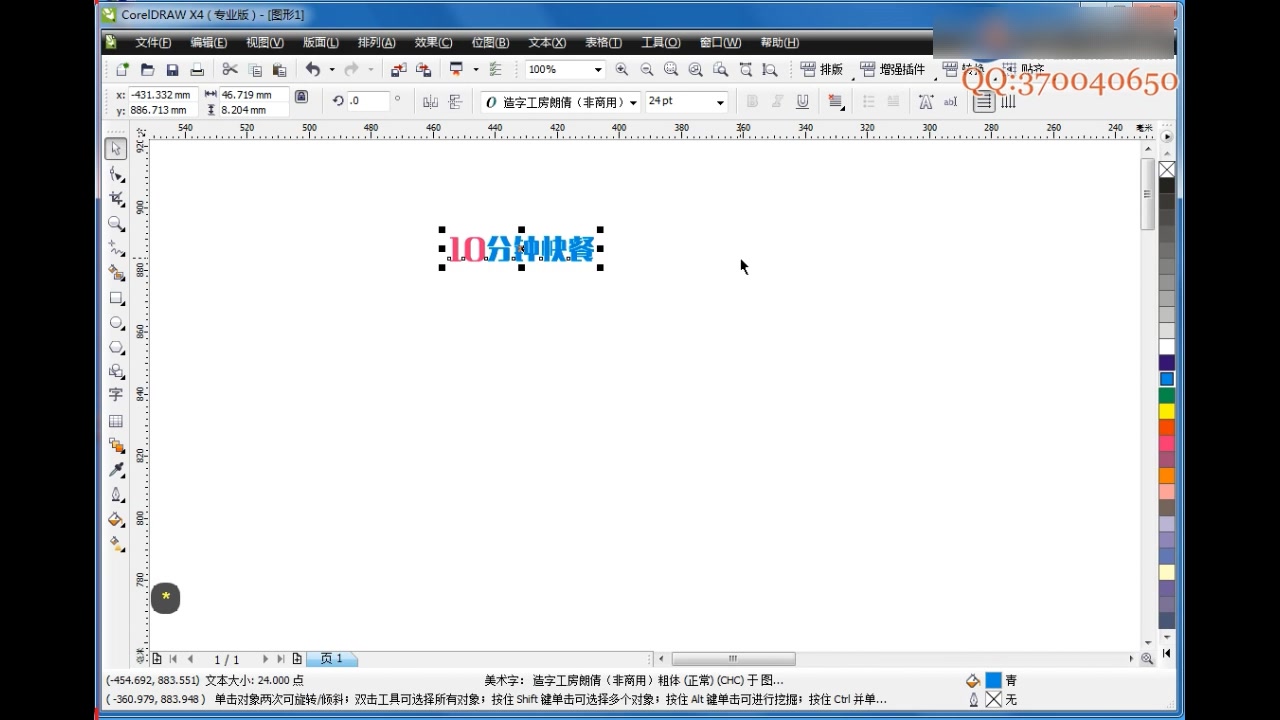
Task: Open the 编辑(E) menu
Action: click(209, 43)
